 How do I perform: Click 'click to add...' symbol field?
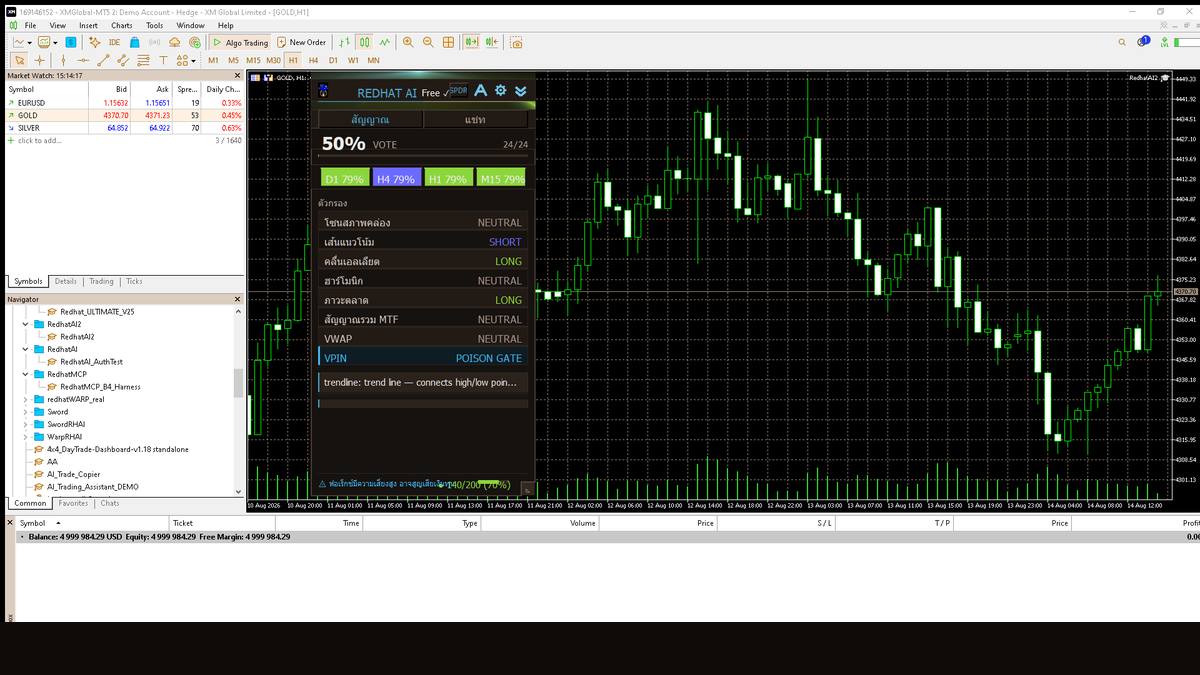tap(40, 140)
